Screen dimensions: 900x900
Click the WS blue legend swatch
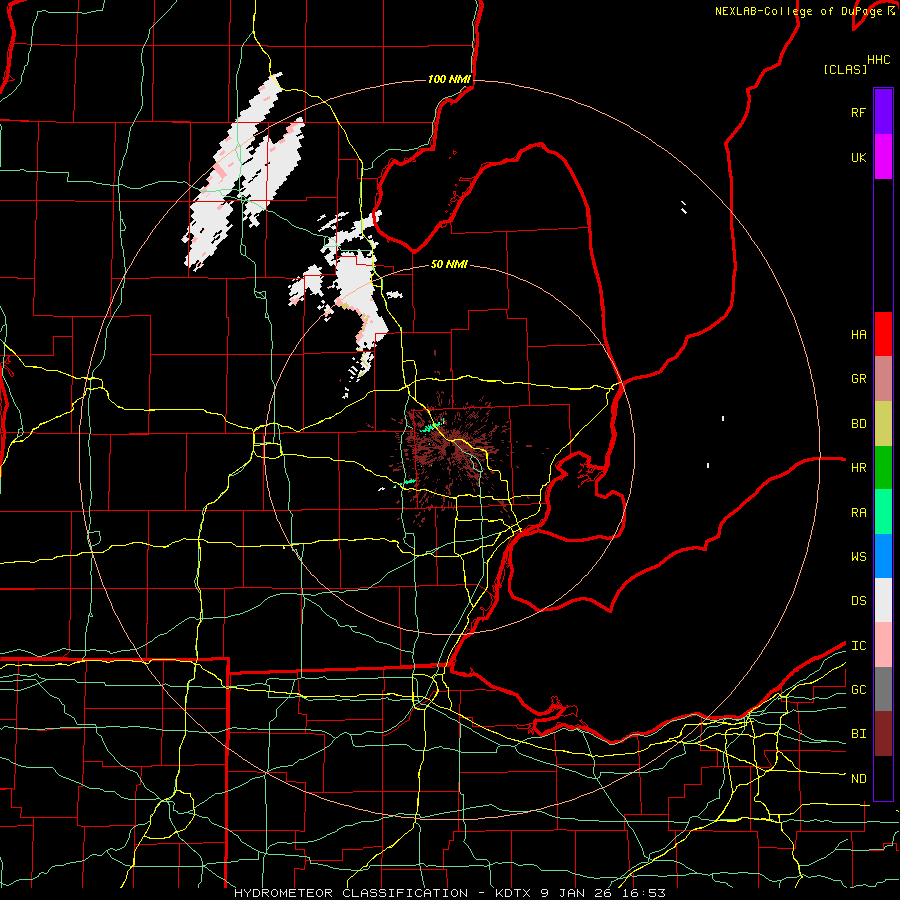pyautogui.click(x=883, y=556)
